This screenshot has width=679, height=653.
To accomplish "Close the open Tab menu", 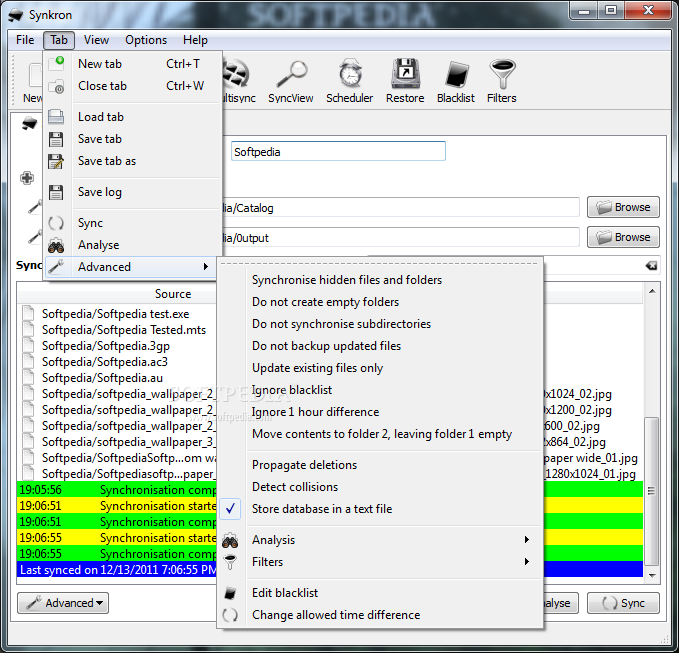I will click(59, 40).
